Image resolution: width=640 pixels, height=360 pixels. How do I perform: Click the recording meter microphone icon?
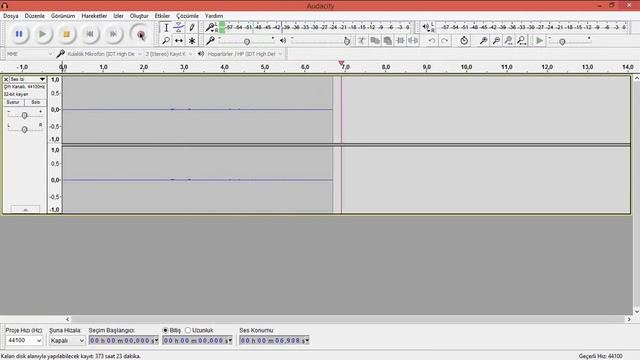(x=210, y=27)
